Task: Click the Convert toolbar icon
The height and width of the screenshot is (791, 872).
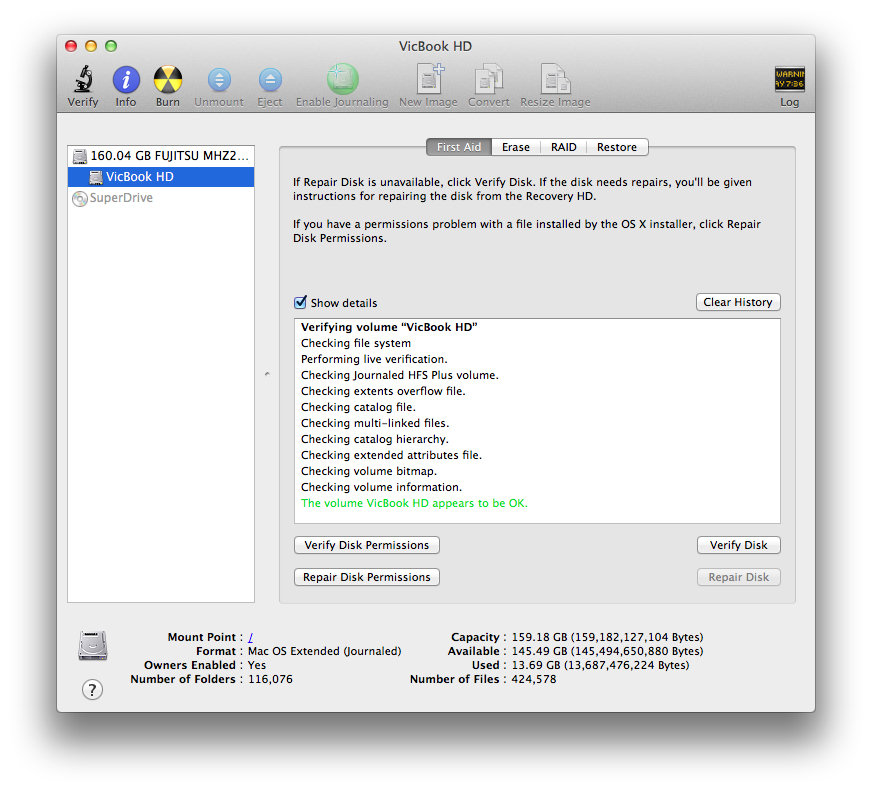Action: coord(488,79)
